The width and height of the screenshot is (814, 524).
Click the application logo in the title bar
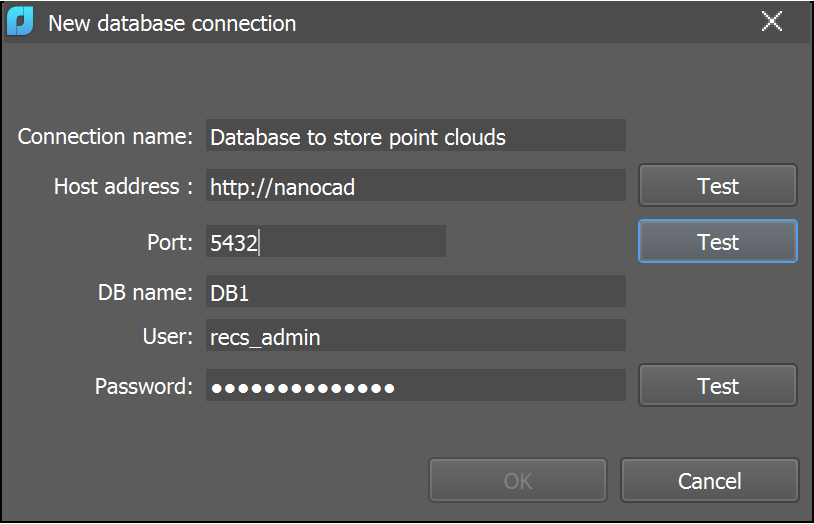coord(20,22)
